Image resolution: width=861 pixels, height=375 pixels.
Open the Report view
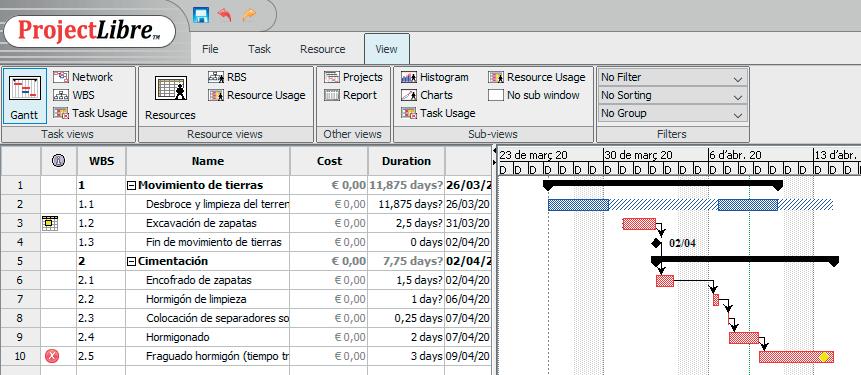click(x=350, y=95)
